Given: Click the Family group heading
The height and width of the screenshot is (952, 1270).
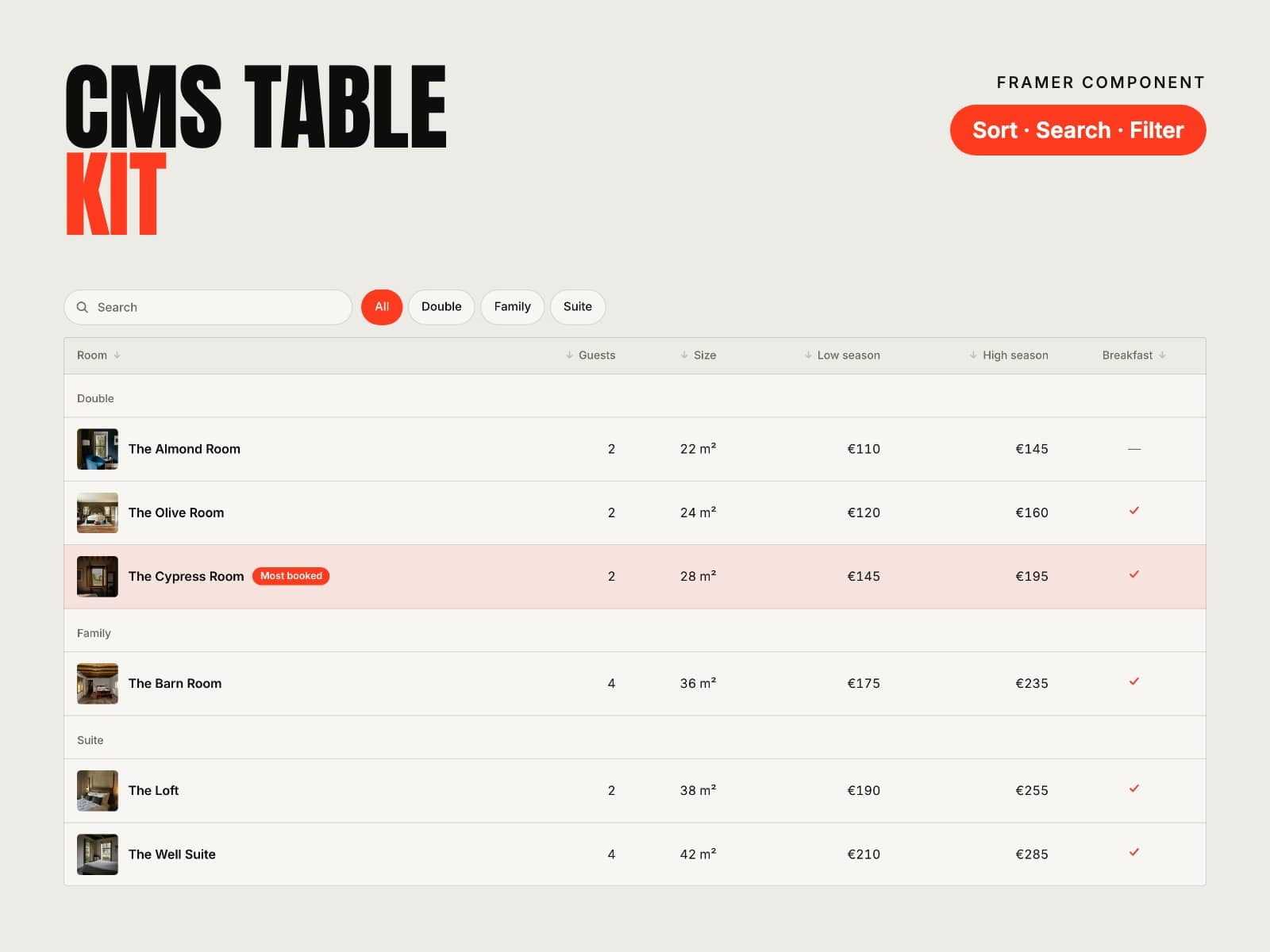Looking at the screenshot, I should pos(94,633).
